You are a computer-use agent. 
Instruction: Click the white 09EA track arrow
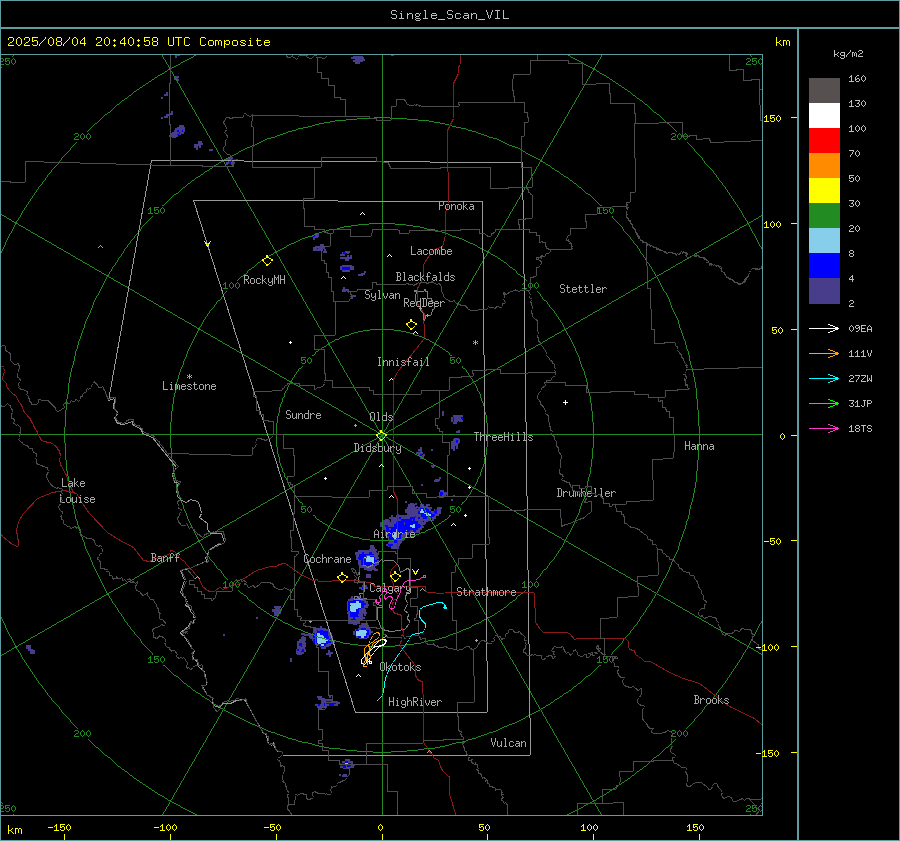(x=824, y=328)
